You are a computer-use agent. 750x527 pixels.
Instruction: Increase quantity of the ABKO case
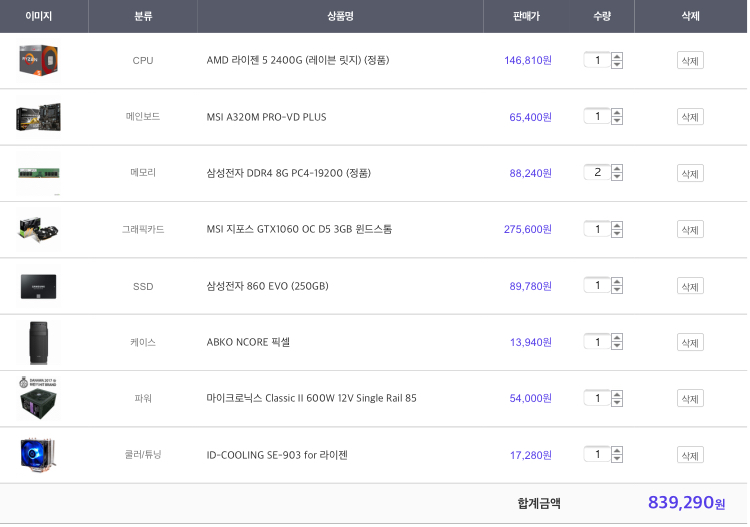coord(617,338)
